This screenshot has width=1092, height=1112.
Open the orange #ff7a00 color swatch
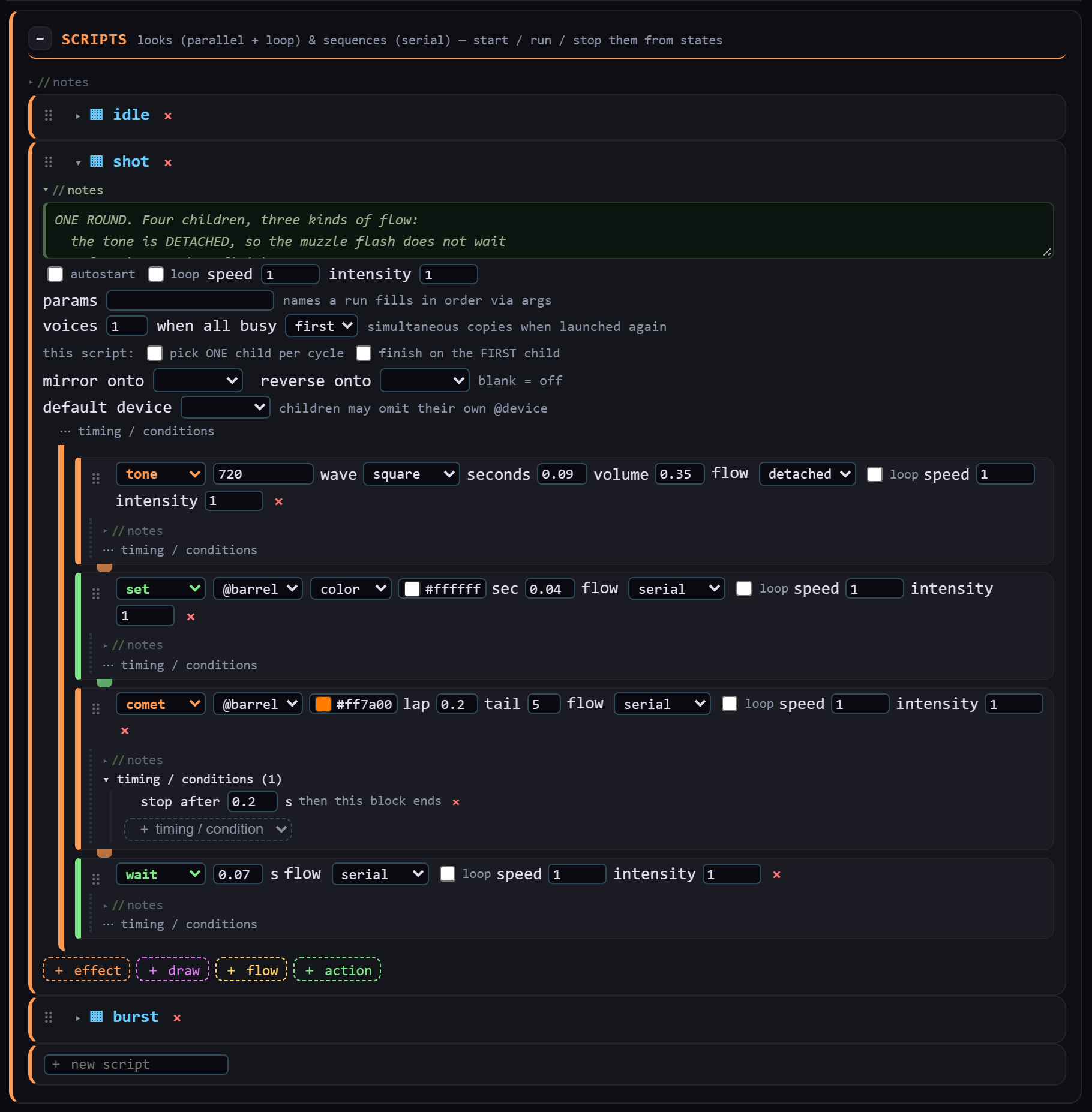(323, 704)
